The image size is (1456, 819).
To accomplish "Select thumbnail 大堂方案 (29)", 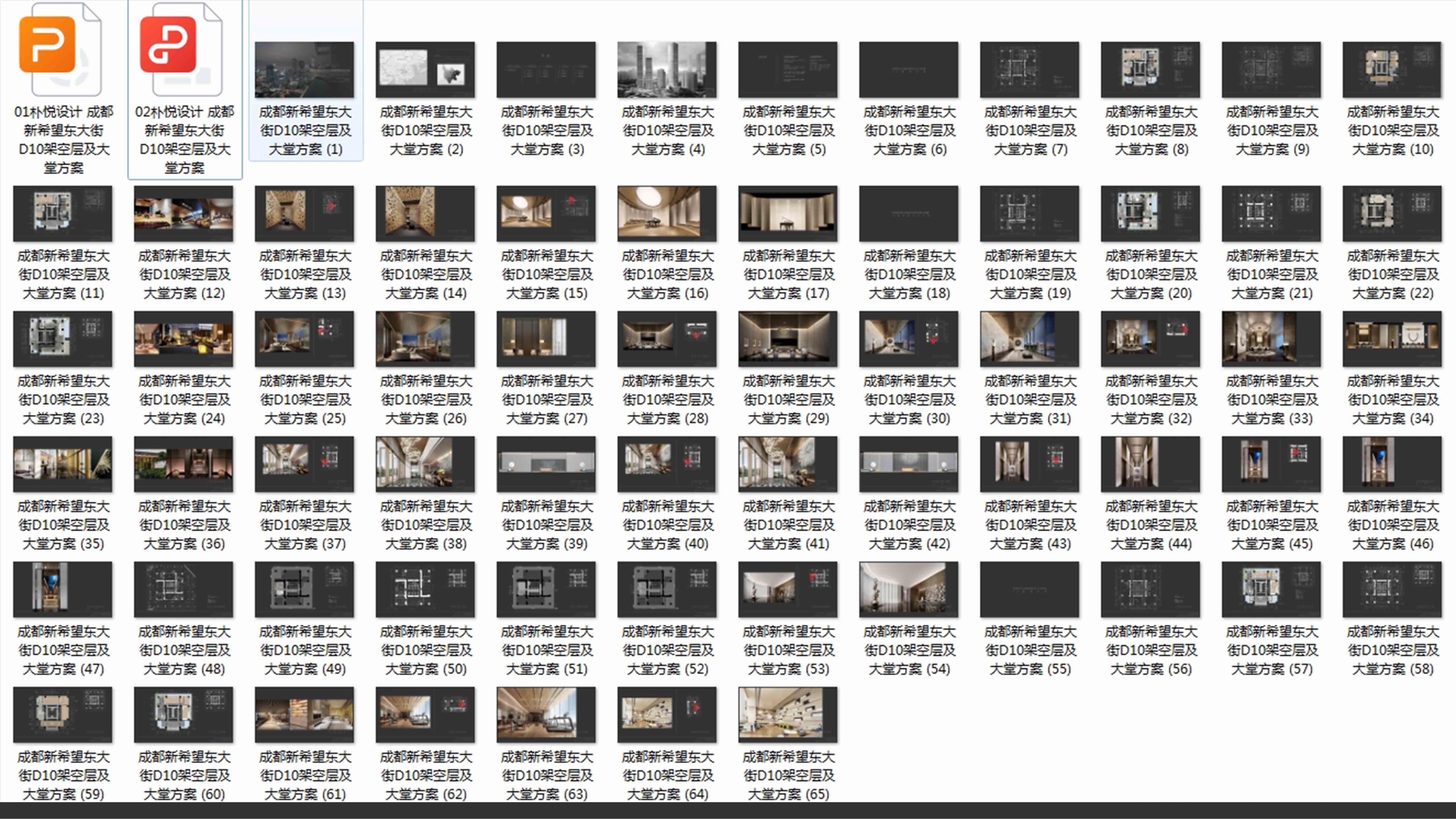I will tap(788, 339).
